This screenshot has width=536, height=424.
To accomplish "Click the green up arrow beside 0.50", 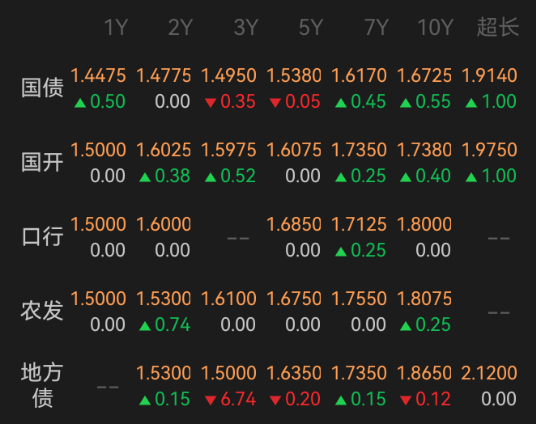I will tap(80, 103).
